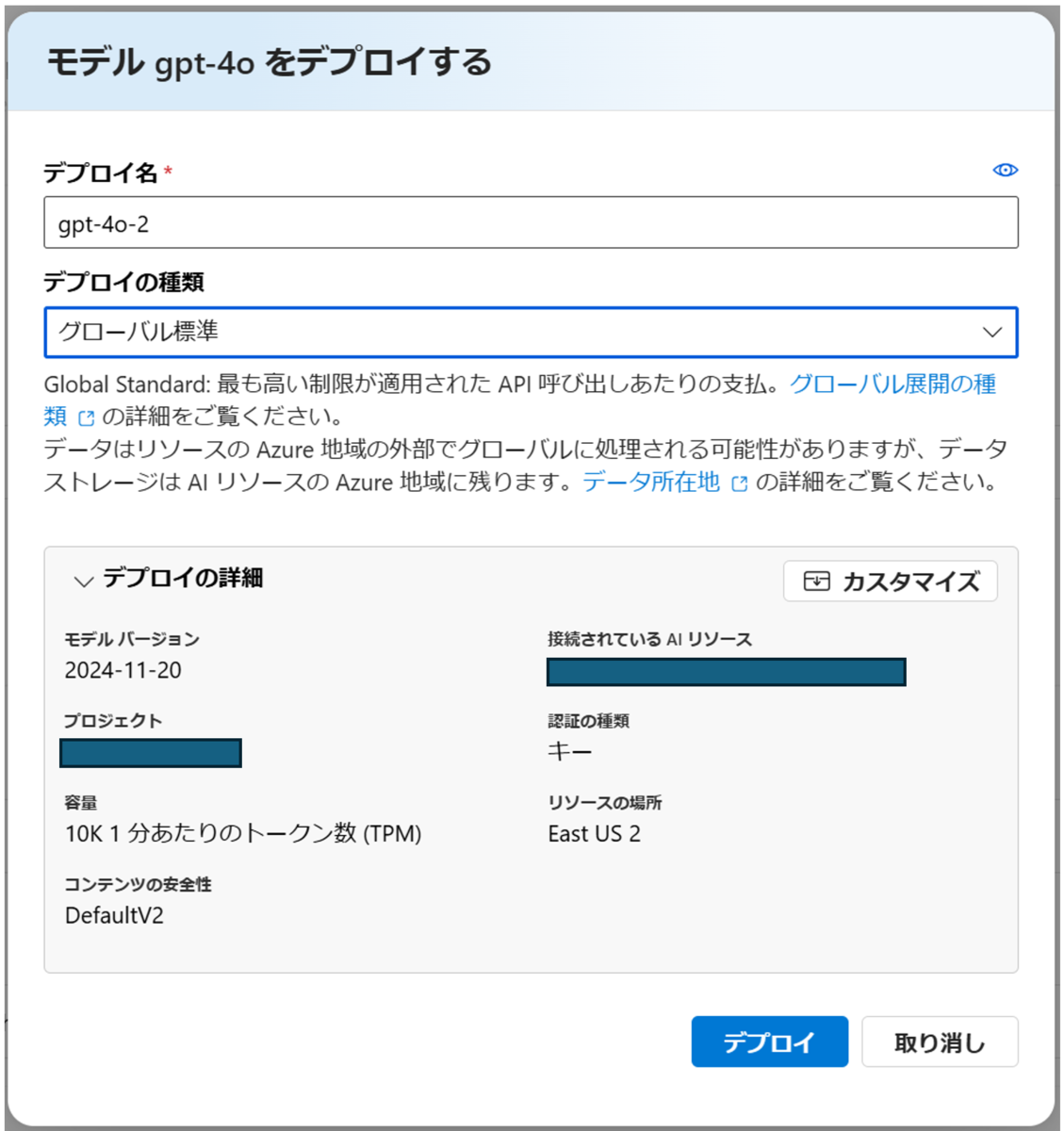Screen dimensions: 1064x1131
Task: Click the dropdown chevron arrow beside グローバル標準
Action: click(991, 332)
